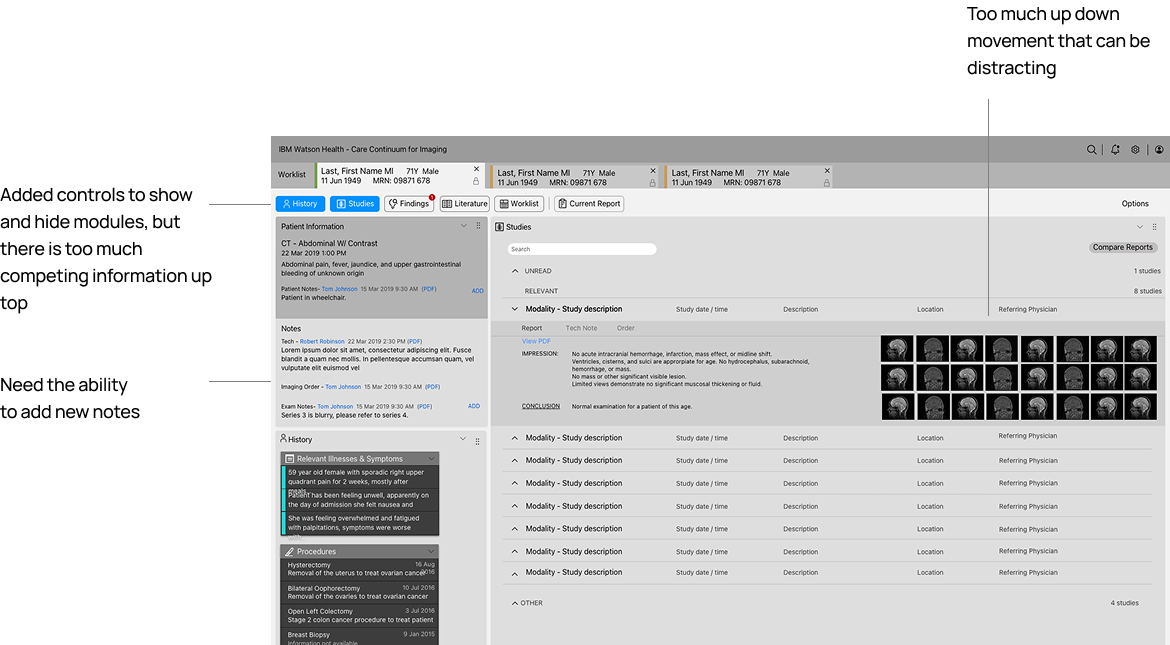This screenshot has width=1170, height=645.
Task: Open the Robert Robinson tech link
Action: click(322, 341)
